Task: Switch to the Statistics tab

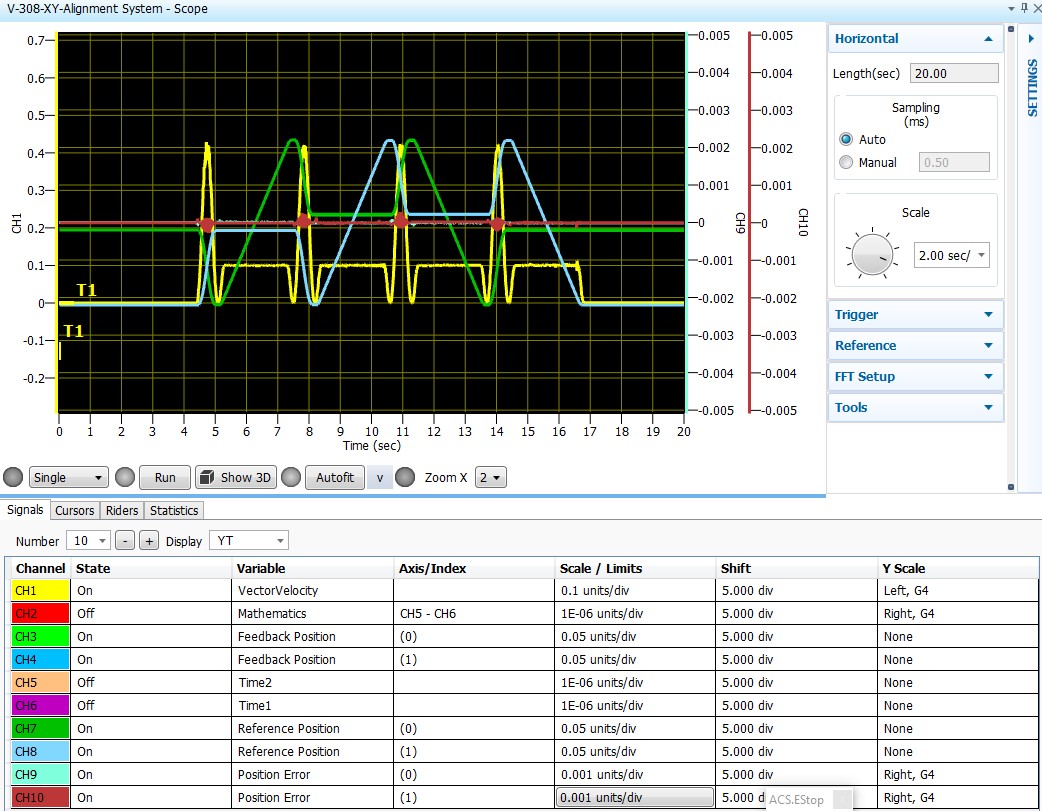Action: [174, 511]
